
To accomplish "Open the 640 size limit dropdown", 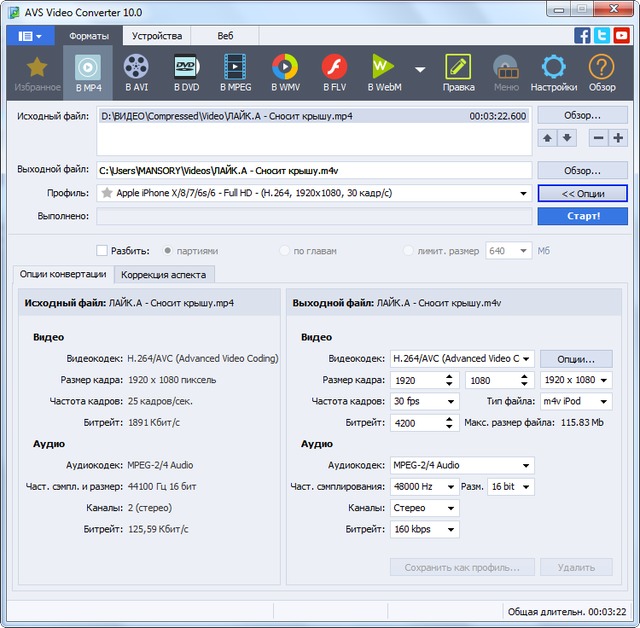I will point(508,251).
